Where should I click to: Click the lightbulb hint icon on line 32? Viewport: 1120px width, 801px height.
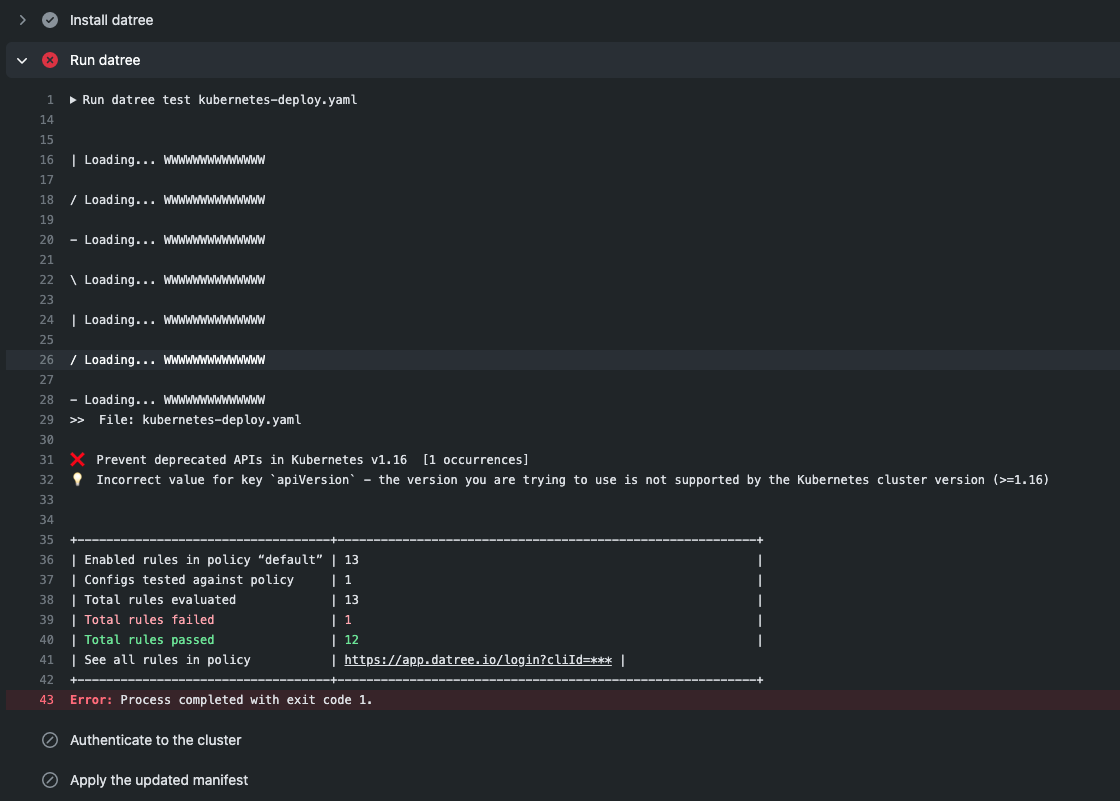[77, 479]
